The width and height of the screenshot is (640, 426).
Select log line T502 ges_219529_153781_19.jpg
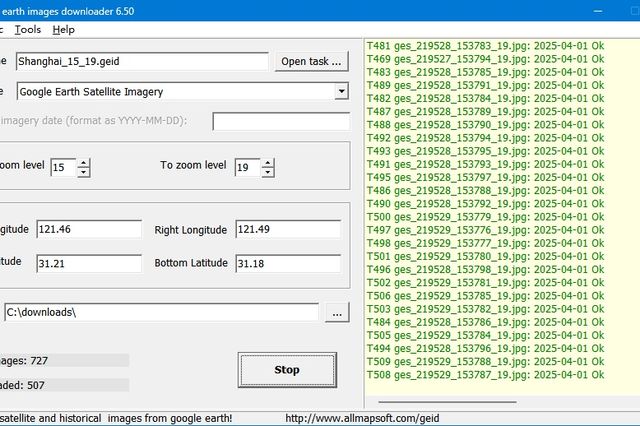(485, 283)
